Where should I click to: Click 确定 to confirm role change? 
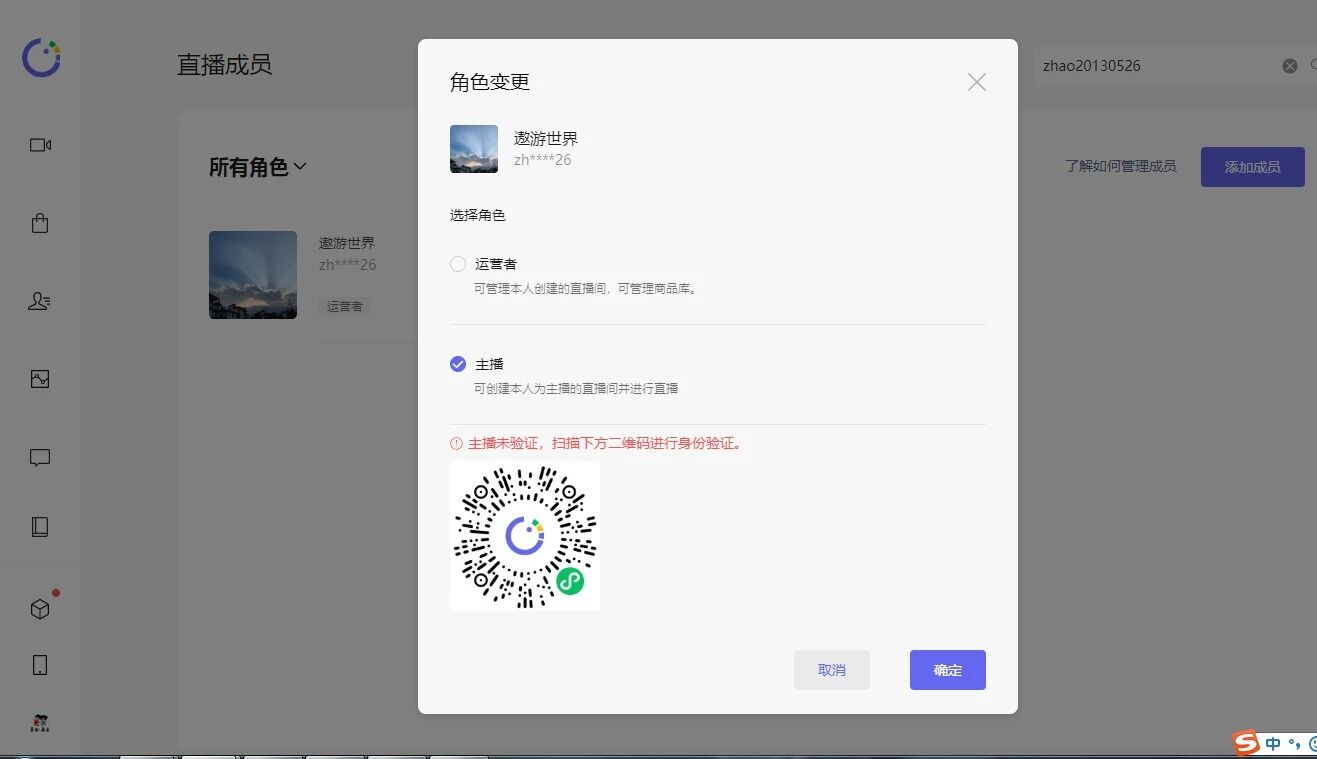tap(948, 670)
